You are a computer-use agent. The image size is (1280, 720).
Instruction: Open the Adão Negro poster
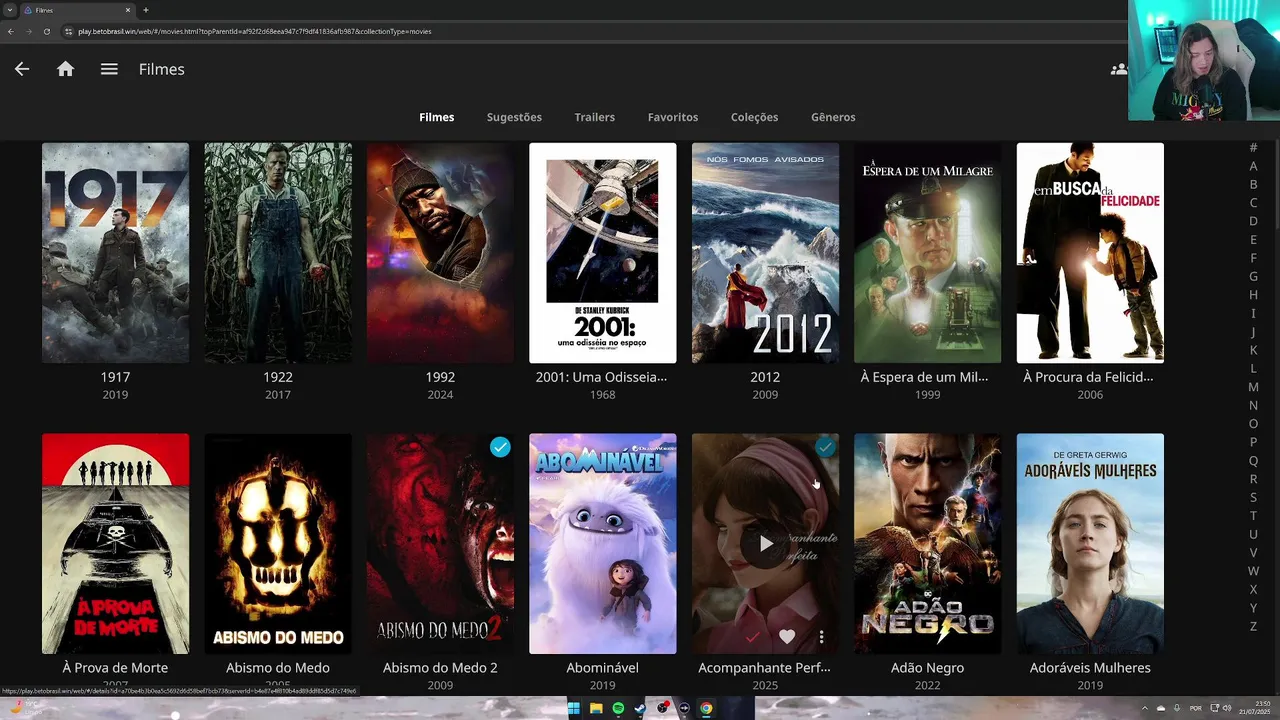pos(928,544)
